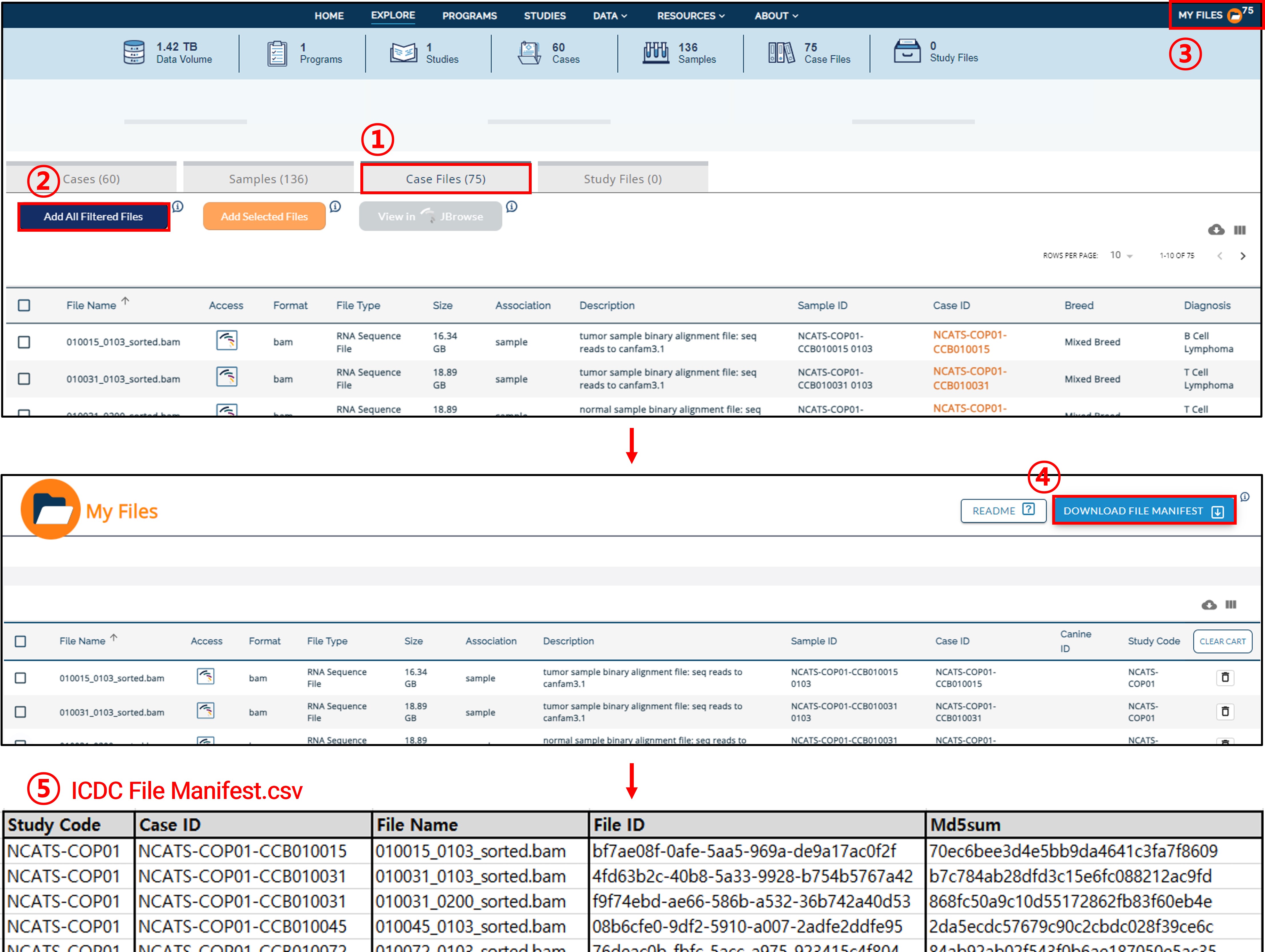Click the Study Files archive box icon
This screenshot has height=952, width=1265.
(907, 51)
